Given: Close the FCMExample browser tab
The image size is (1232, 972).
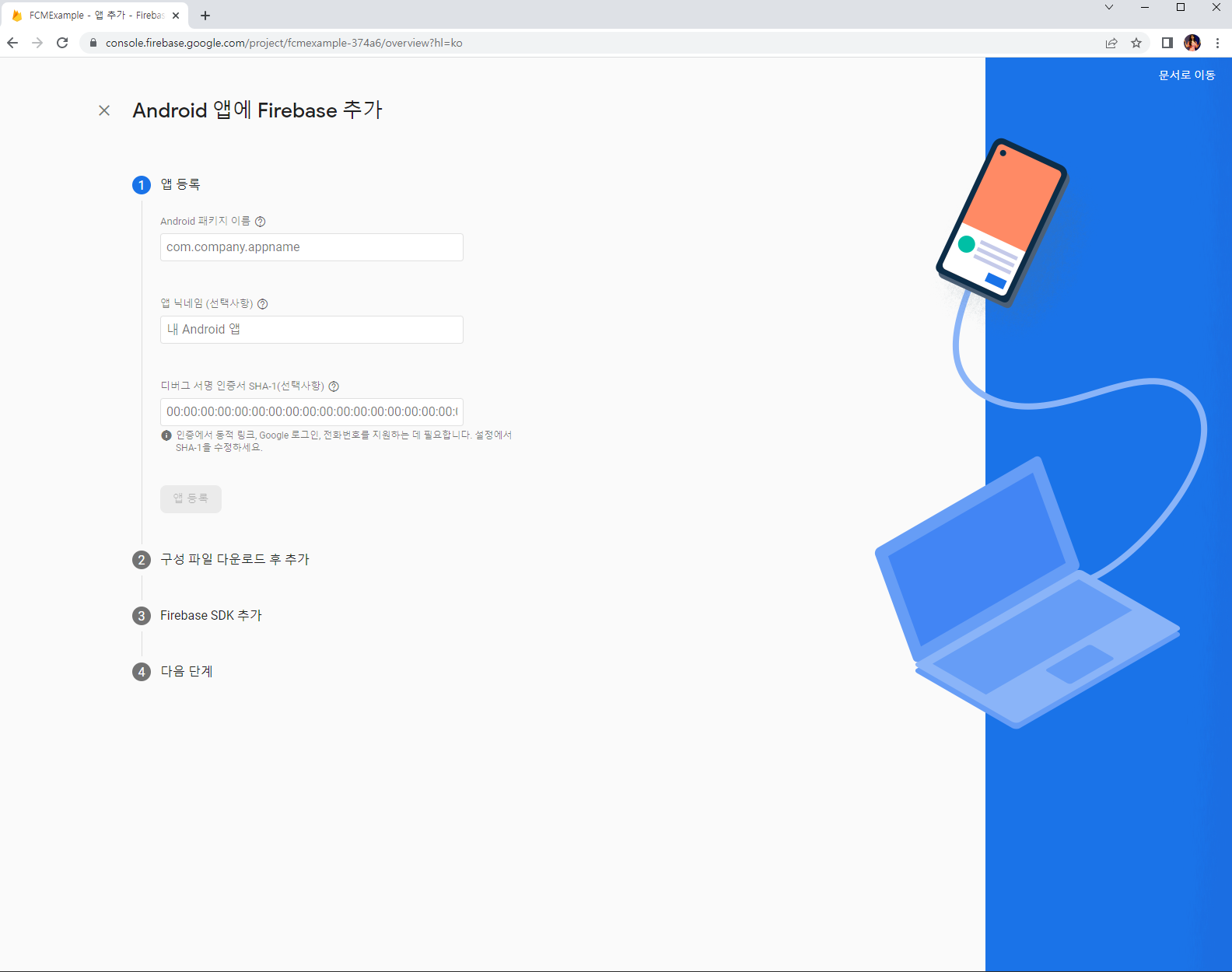Looking at the screenshot, I should click(176, 16).
